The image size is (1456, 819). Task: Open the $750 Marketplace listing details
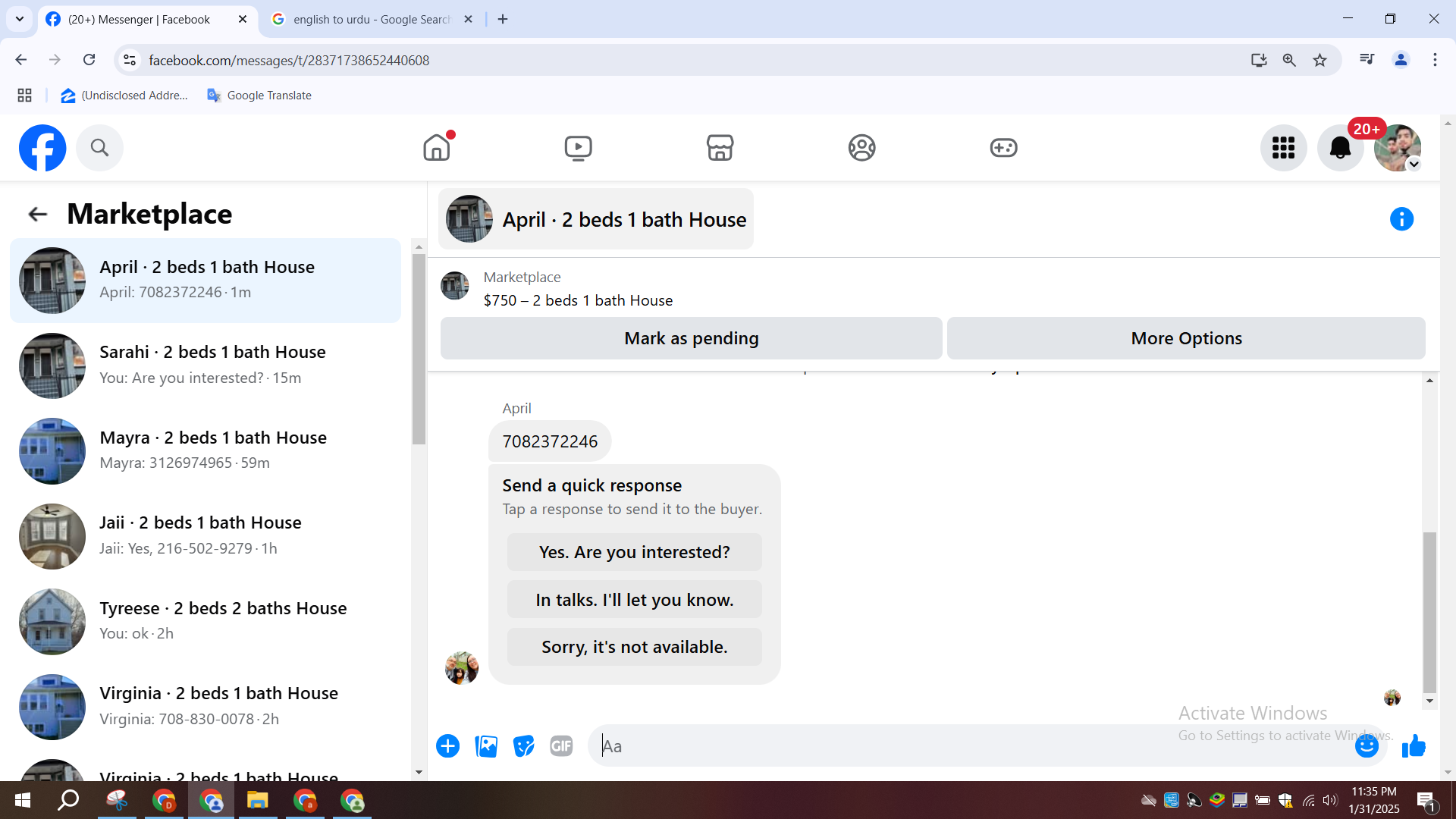click(x=578, y=289)
